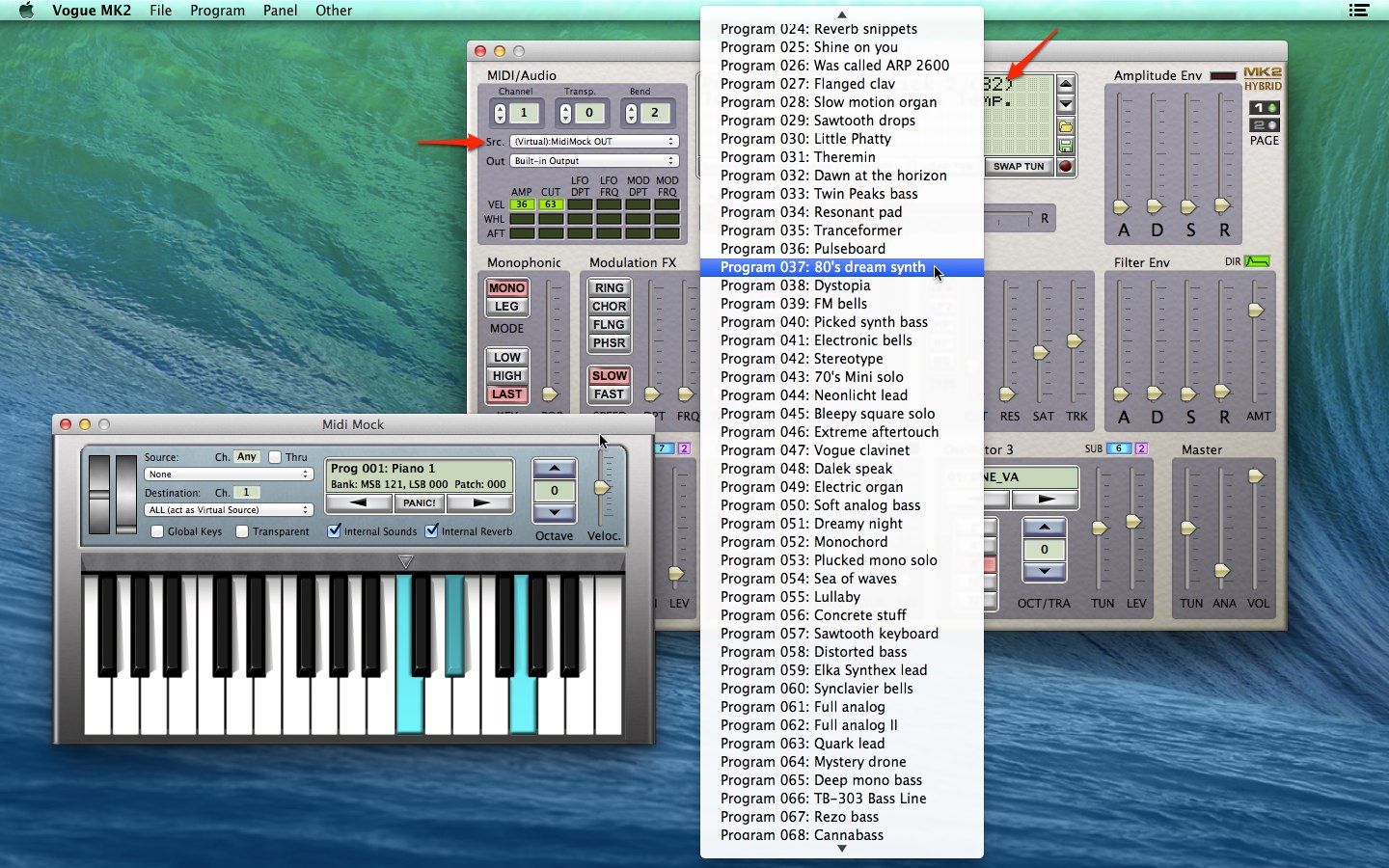Screen dimensions: 1389x868
Task: Click the green floppy disk save icon
Action: pyautogui.click(x=1066, y=146)
